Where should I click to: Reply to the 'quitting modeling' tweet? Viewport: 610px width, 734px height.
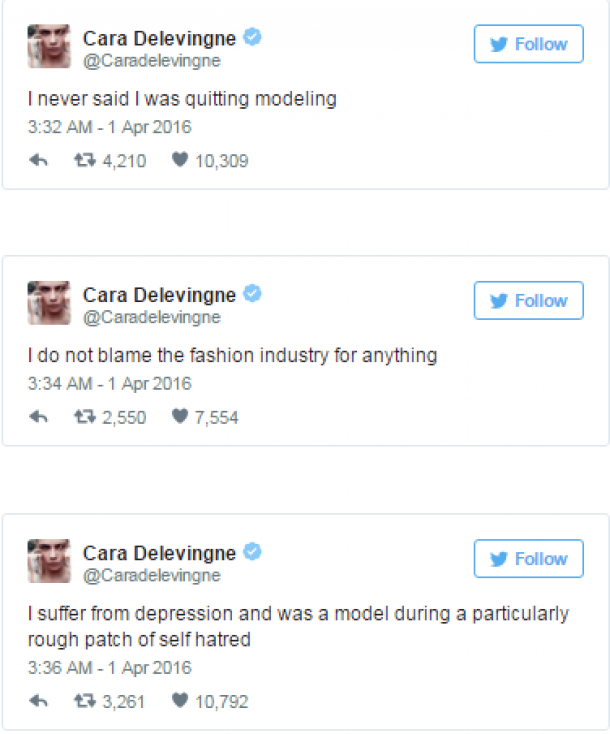click(39, 160)
